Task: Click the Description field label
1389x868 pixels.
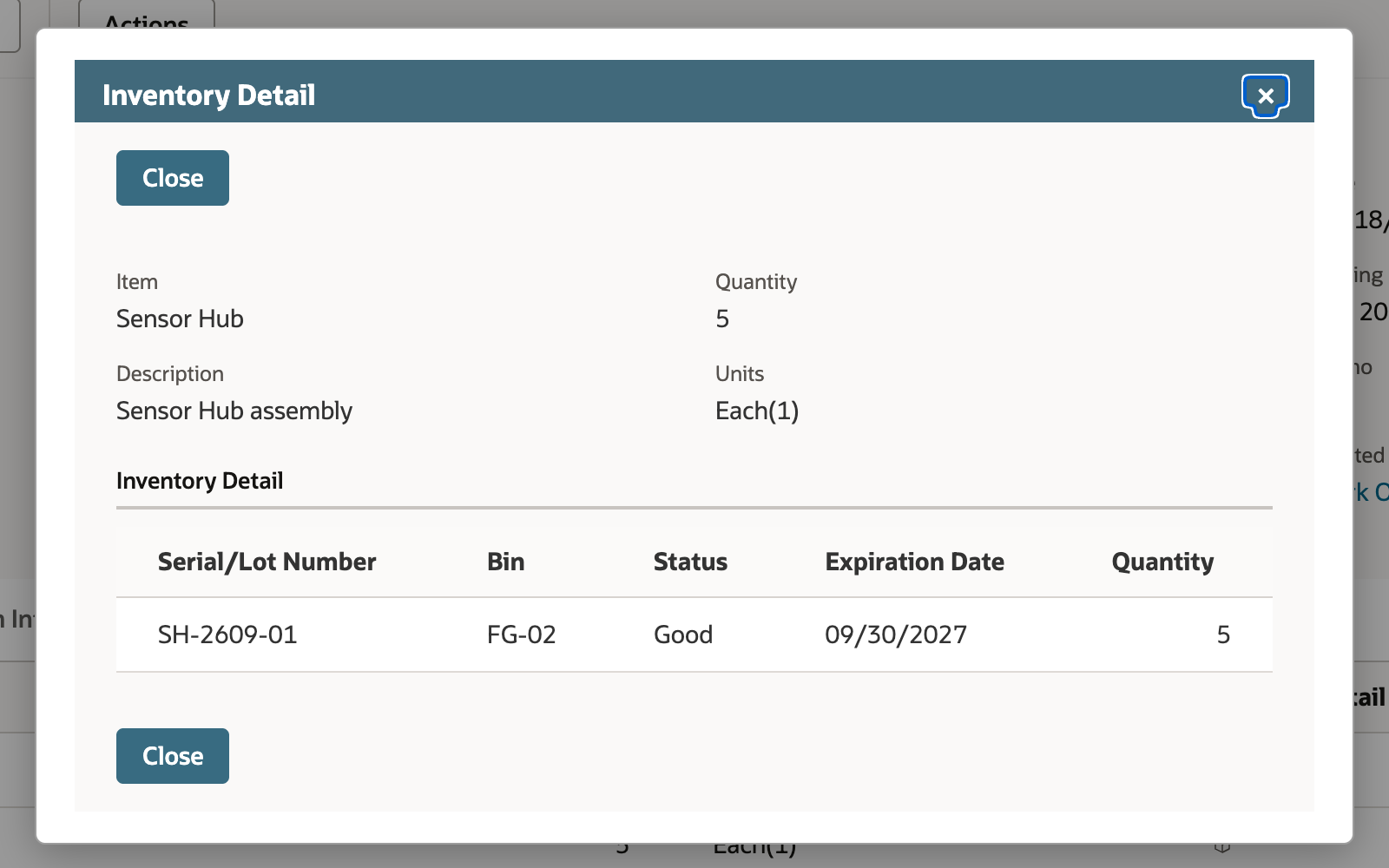Action: [x=170, y=374]
